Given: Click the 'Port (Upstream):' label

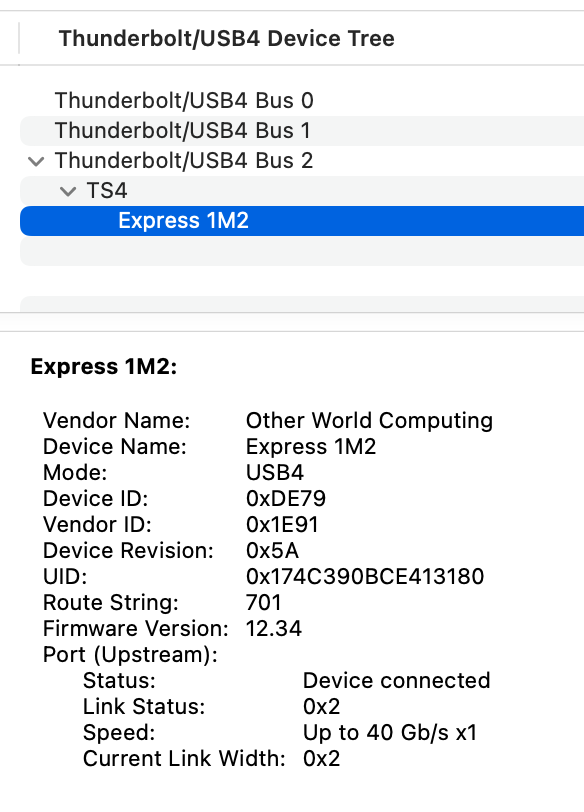Looking at the screenshot, I should [130, 655].
